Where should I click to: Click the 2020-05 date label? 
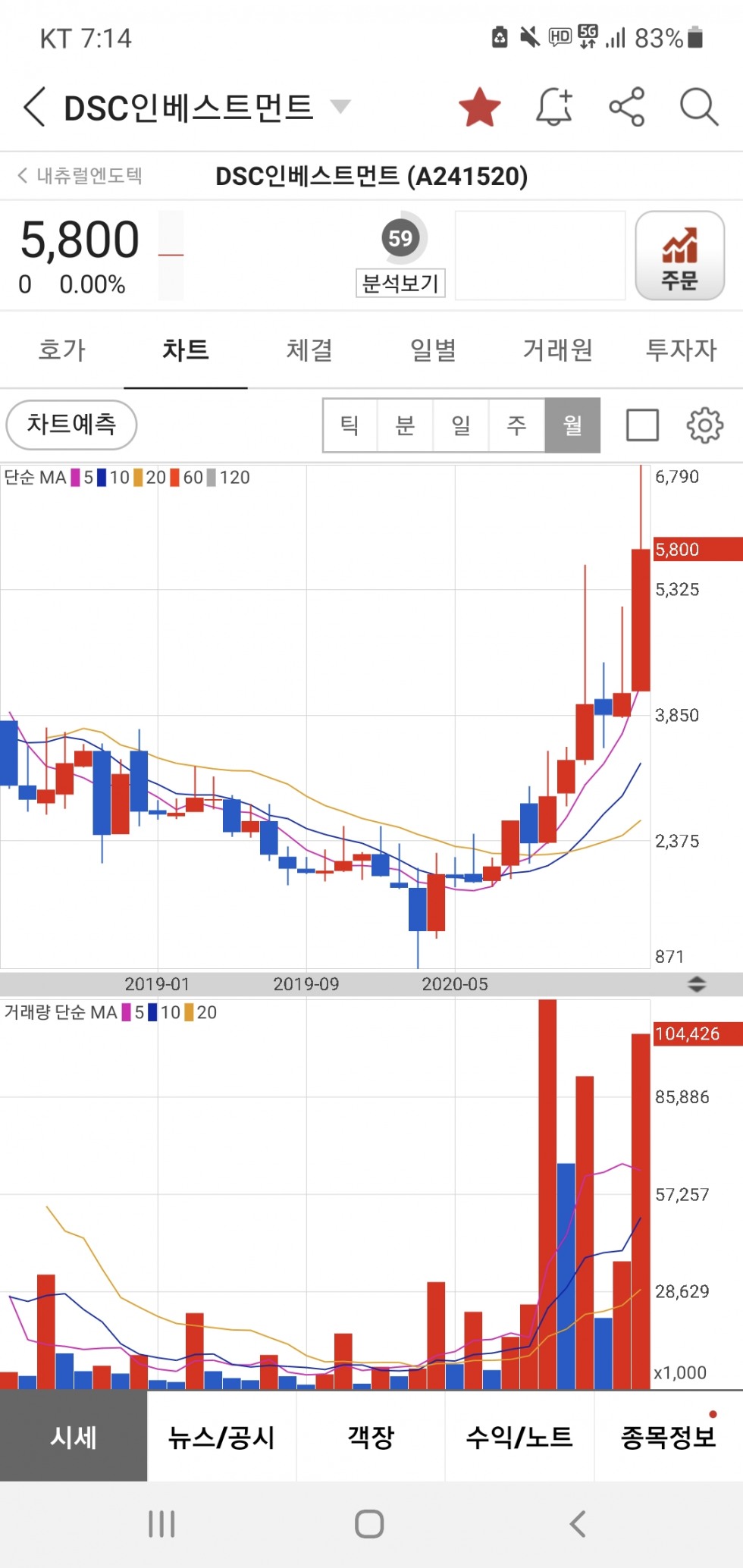[x=455, y=984]
